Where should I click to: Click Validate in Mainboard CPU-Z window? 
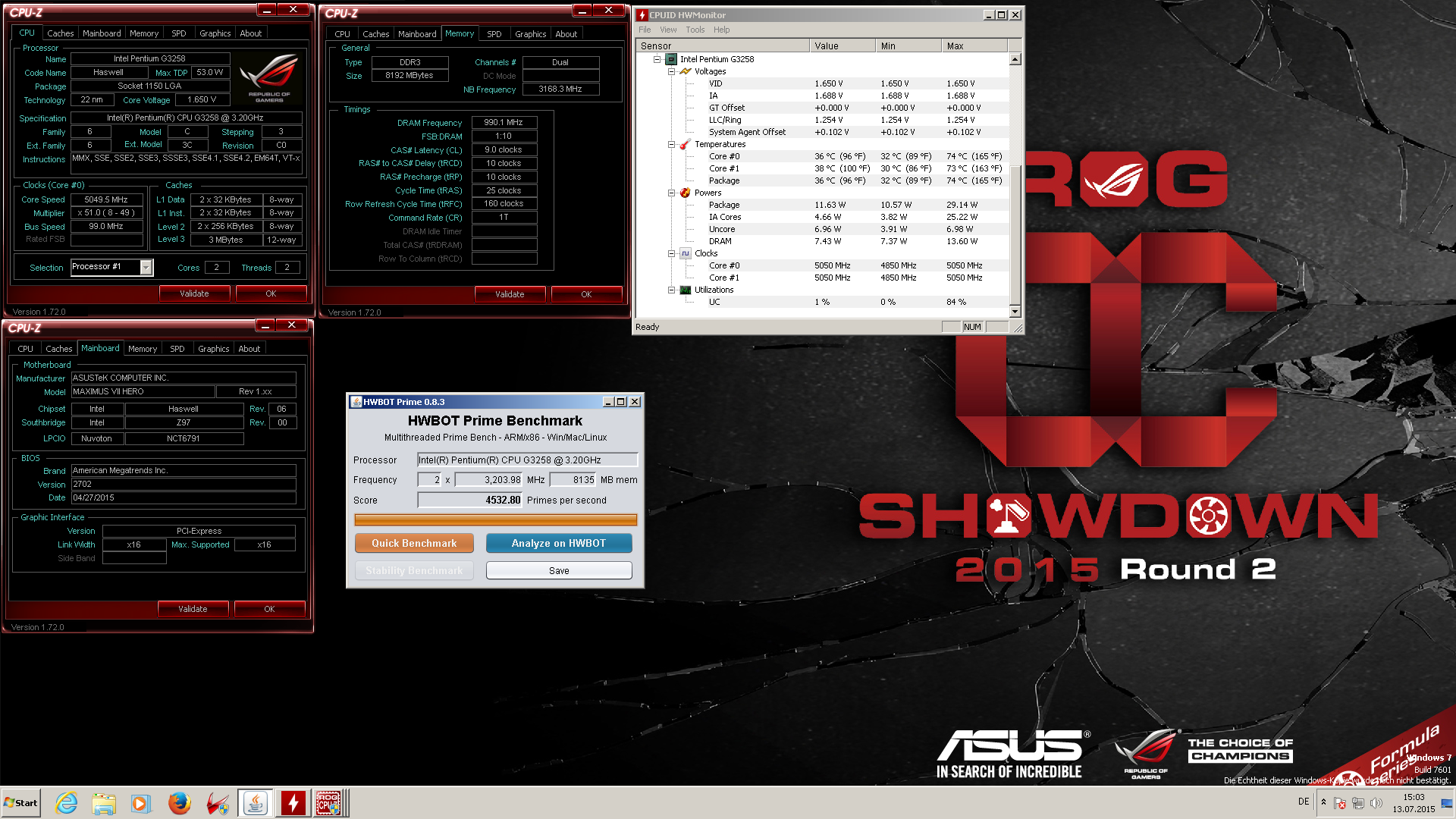pos(193,609)
